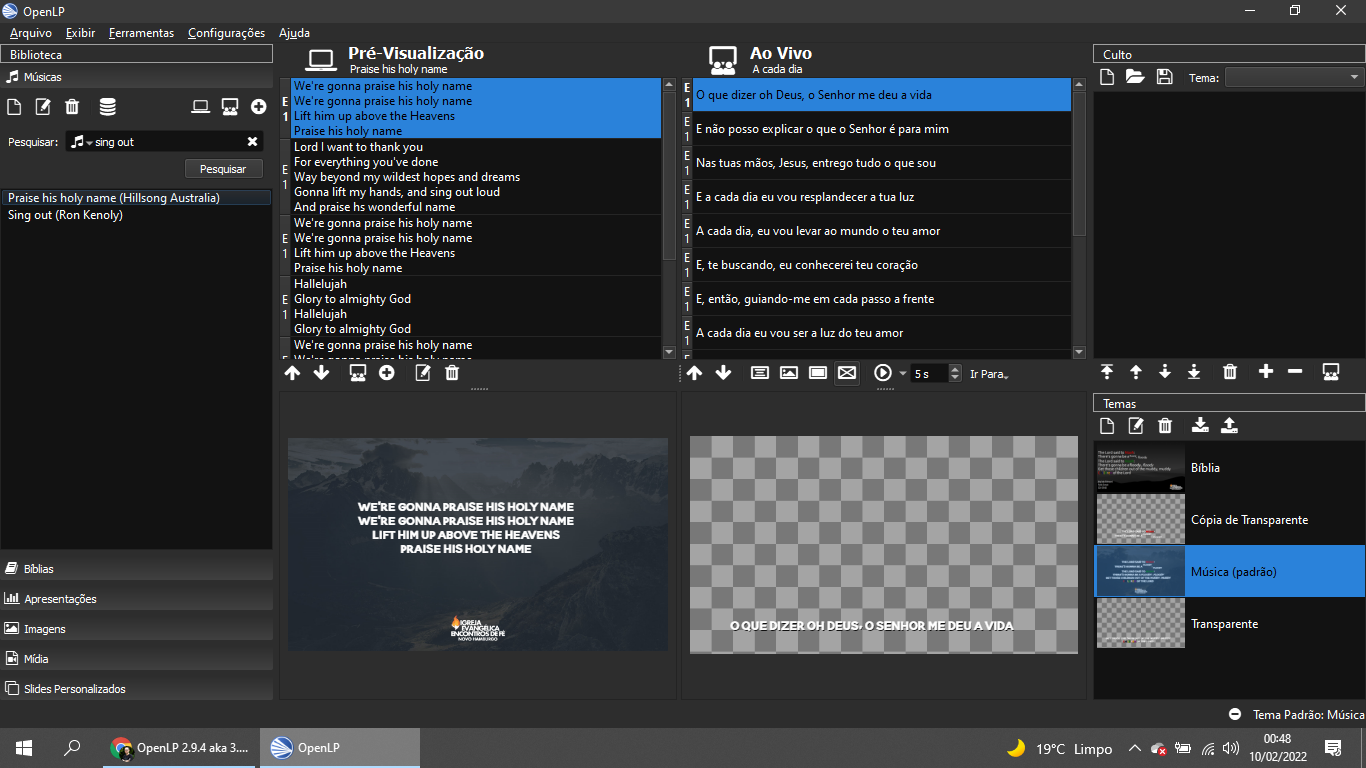Click the Pesquisar button
Image resolution: width=1366 pixels, height=768 pixels.
point(223,169)
